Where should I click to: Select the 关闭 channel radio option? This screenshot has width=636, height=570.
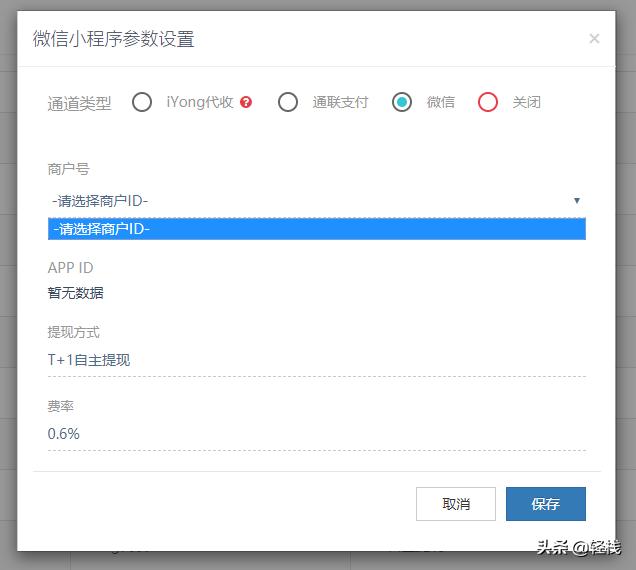pyautogui.click(x=488, y=102)
